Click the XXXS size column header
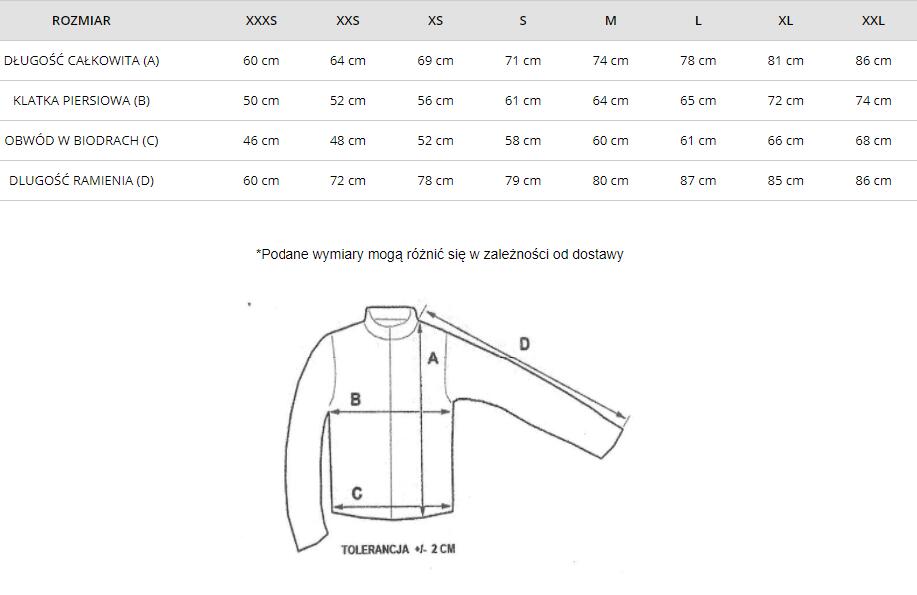Screen dimensions: 917x595 (261, 20)
